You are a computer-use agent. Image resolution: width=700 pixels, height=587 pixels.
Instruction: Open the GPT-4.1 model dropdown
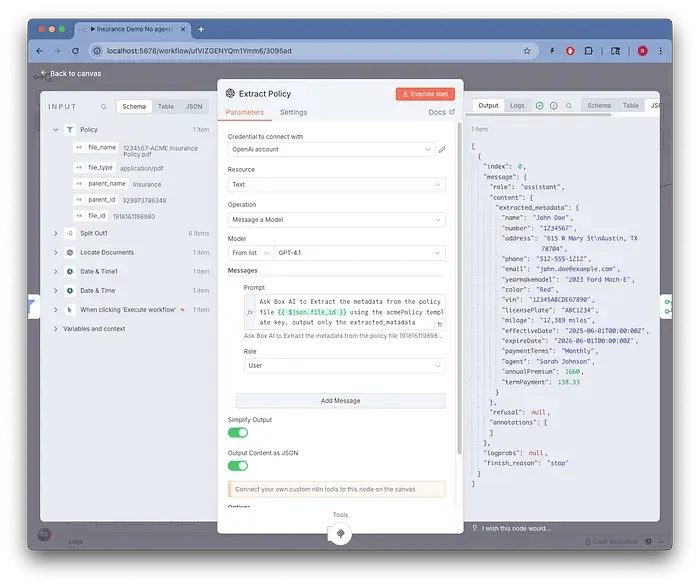(x=360, y=253)
